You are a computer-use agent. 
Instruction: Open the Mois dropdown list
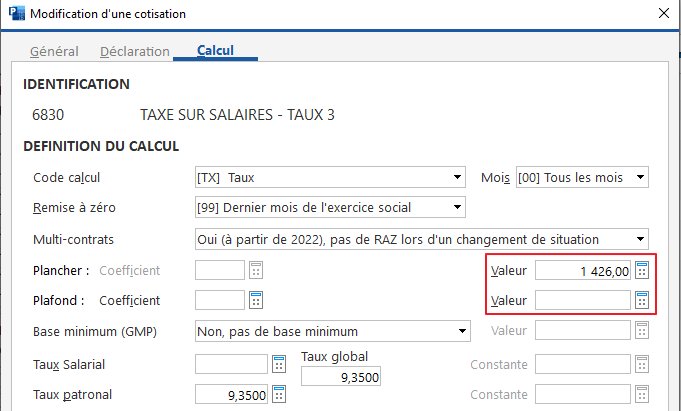point(640,178)
